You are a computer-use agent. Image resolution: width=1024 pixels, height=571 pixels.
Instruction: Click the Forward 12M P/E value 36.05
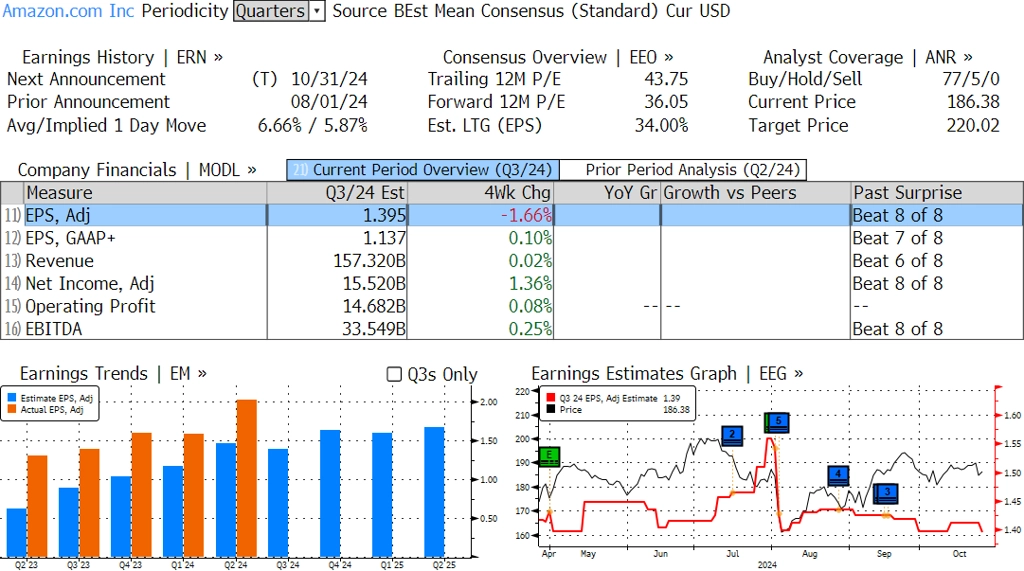pos(666,102)
